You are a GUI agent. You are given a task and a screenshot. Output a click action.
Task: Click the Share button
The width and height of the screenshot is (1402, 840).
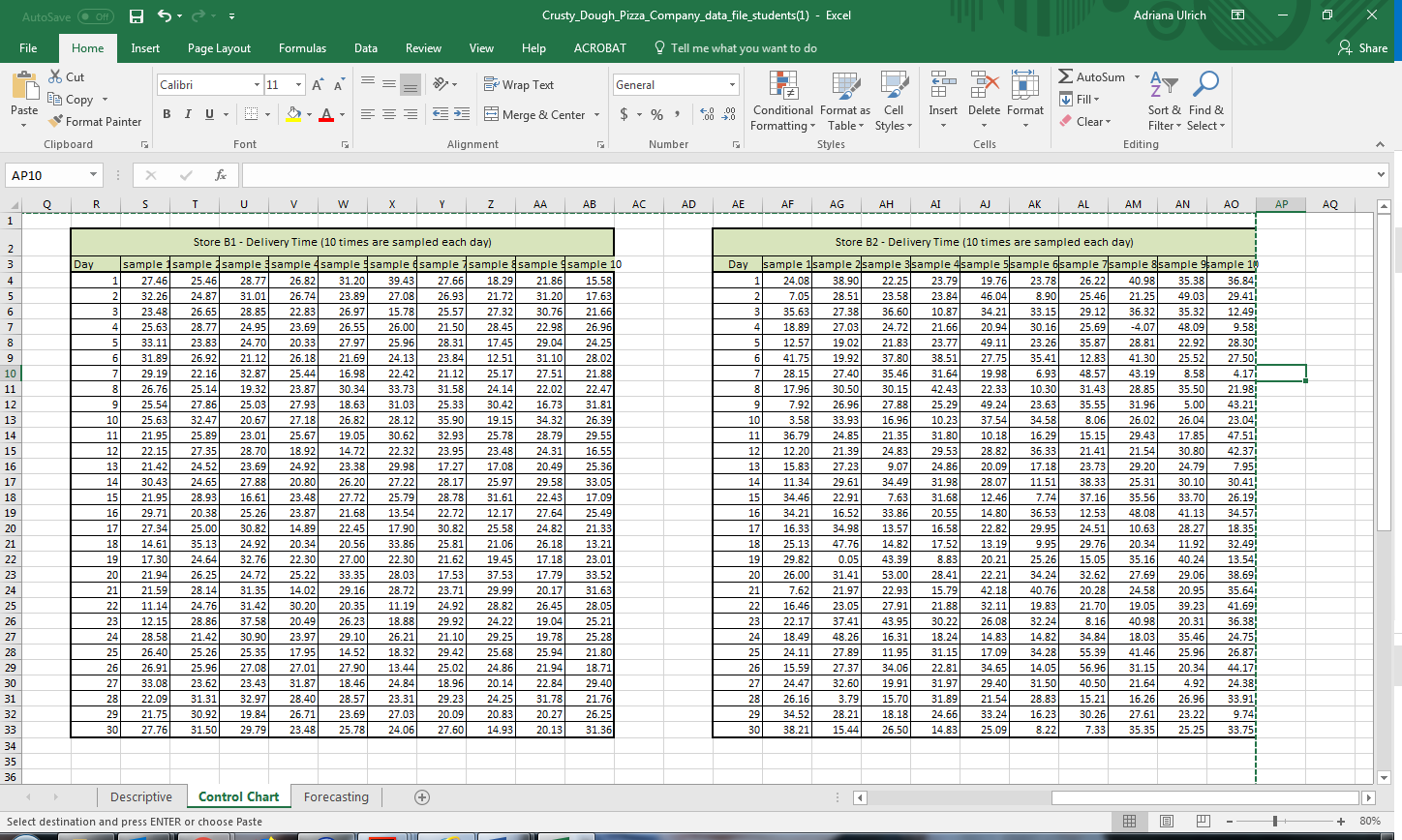(1363, 48)
